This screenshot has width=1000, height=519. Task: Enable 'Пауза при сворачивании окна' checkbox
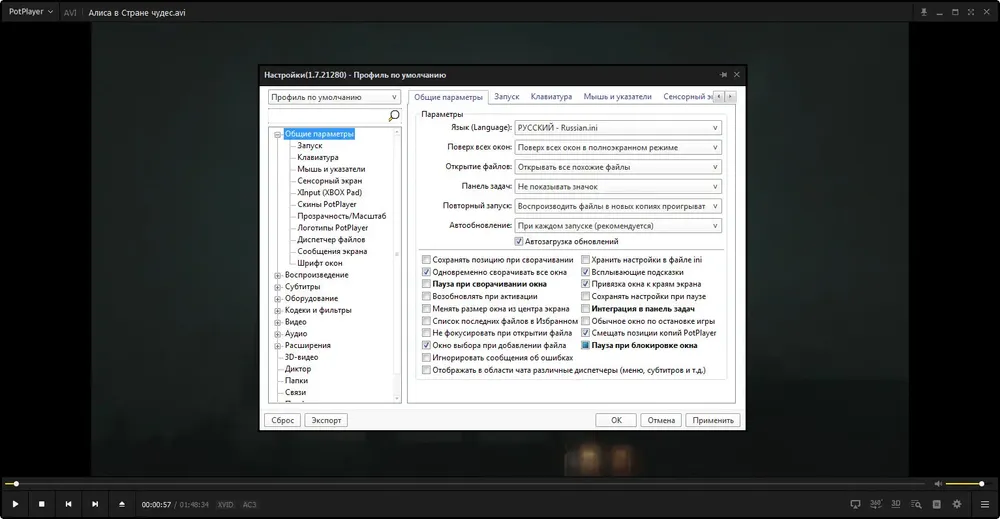tap(426, 284)
